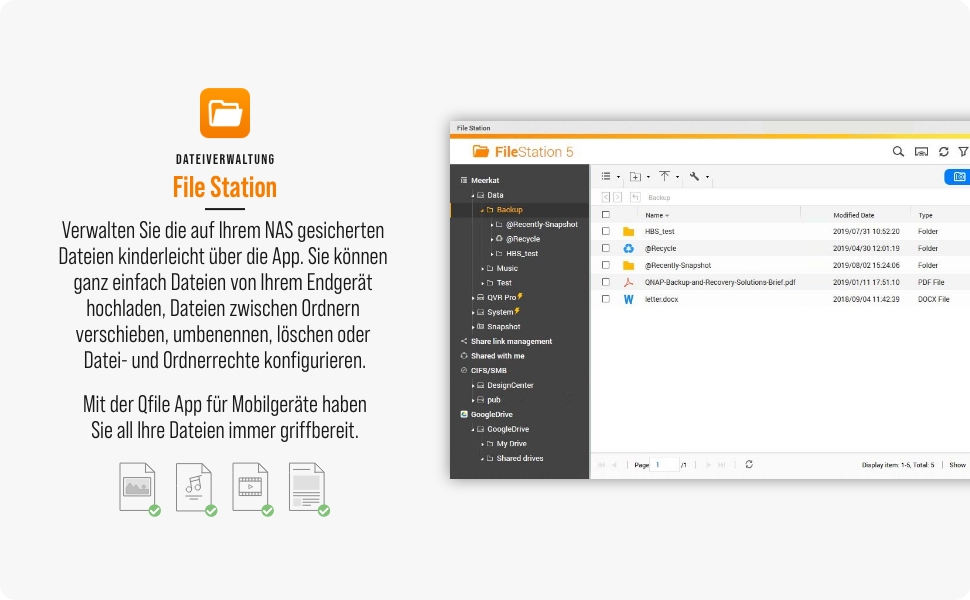The height and width of the screenshot is (600, 970).
Task: Click the PDF icon of the QNAP brief
Action: (629, 282)
